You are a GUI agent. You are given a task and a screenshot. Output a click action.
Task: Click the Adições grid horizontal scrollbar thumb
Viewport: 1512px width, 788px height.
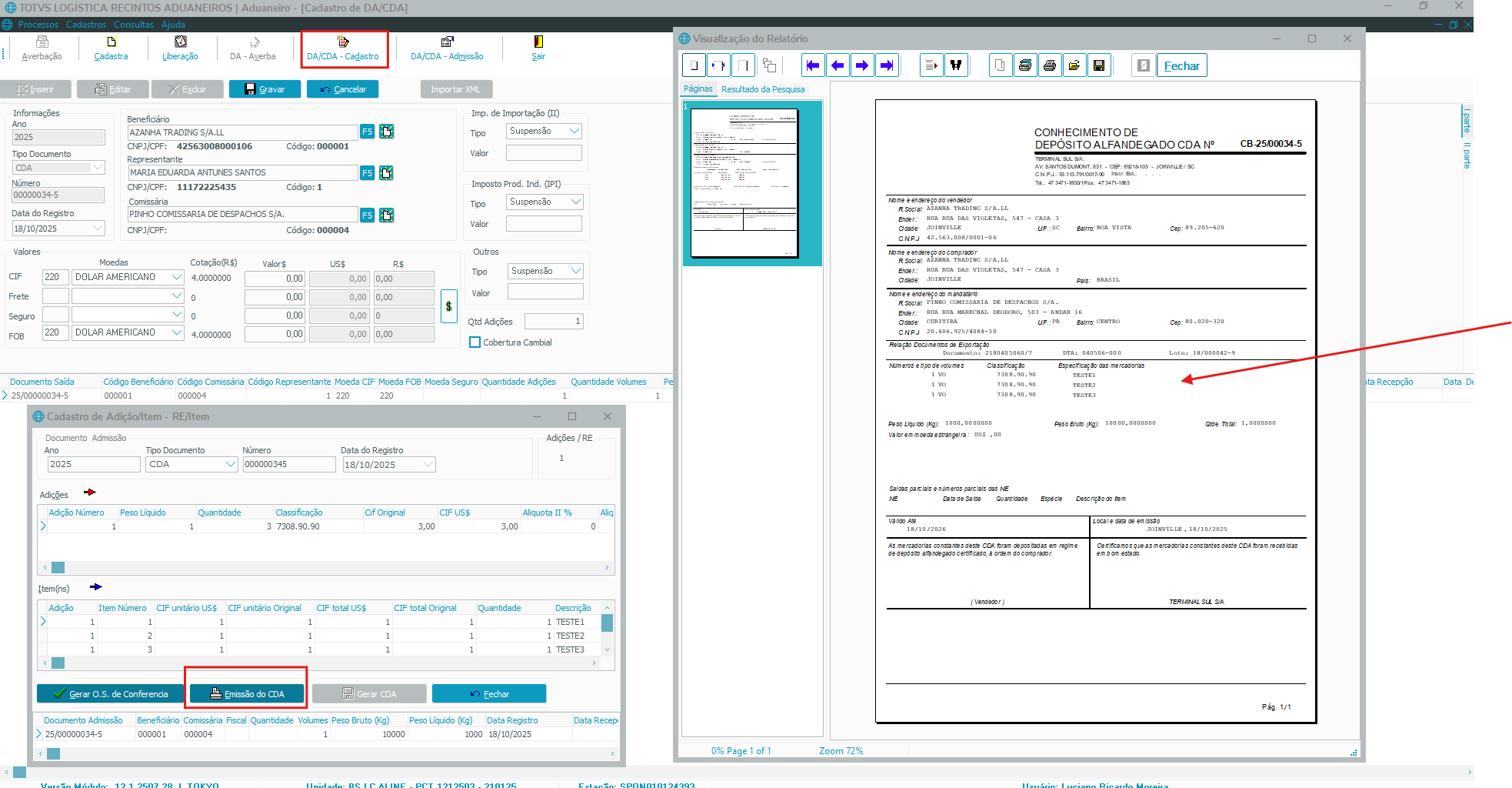pos(58,567)
